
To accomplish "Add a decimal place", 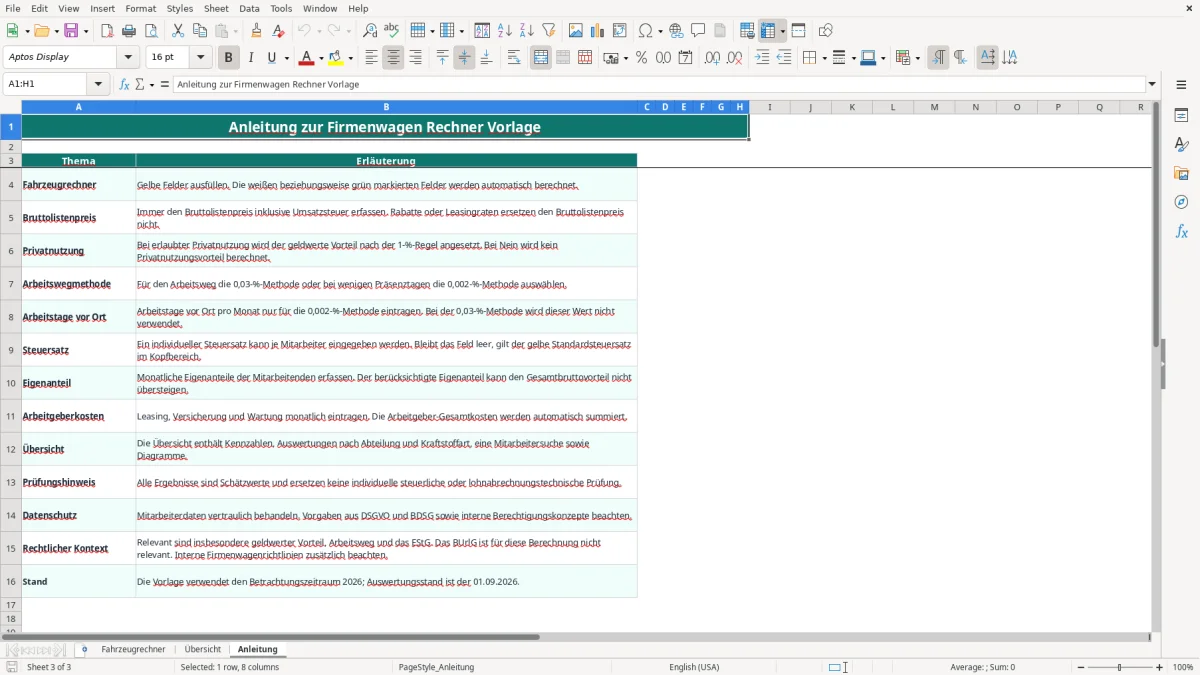I will click(x=712, y=58).
